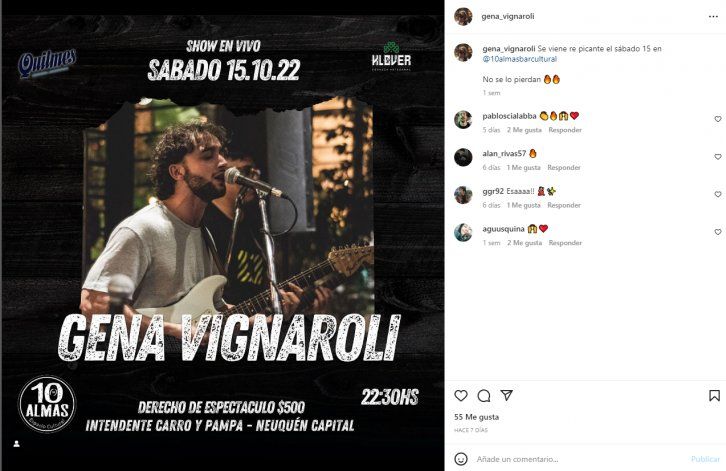This screenshot has width=726, height=471.
Task: Like alan_rivas57's comment
Action: tap(718, 157)
